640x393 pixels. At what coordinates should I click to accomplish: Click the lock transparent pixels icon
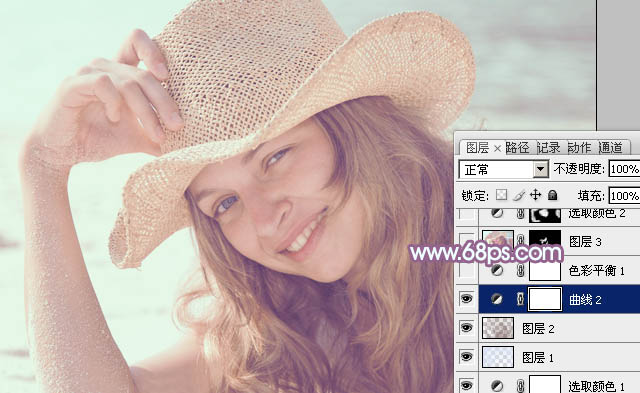click(x=501, y=195)
